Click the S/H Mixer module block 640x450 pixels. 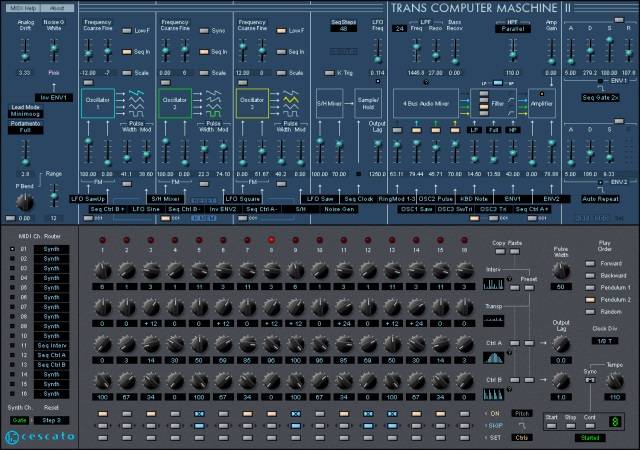(x=328, y=104)
